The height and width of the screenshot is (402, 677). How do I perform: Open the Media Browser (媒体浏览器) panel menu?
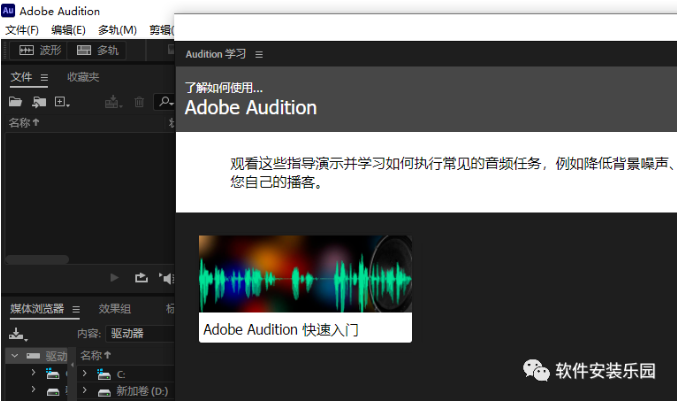(76, 310)
